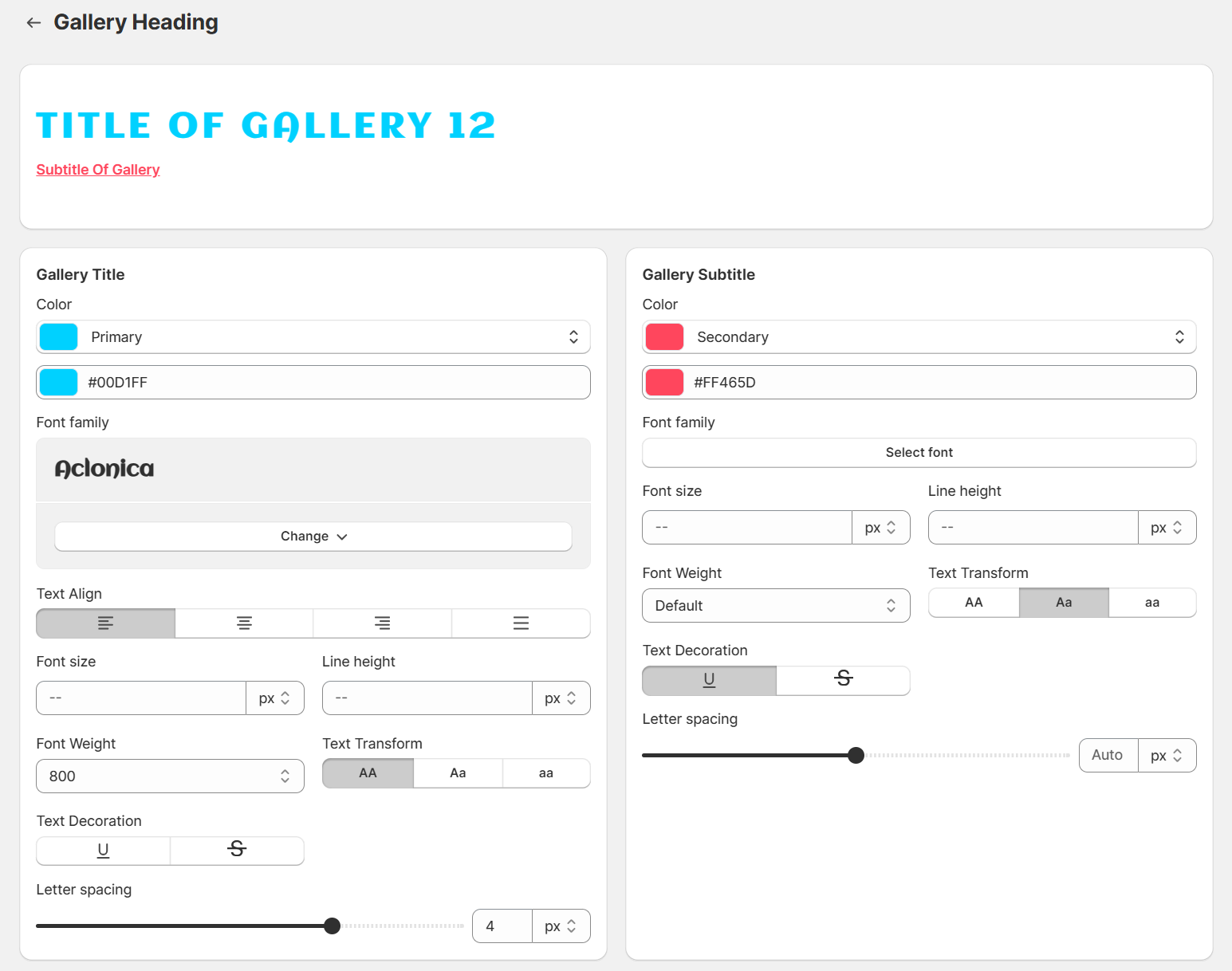Image resolution: width=1232 pixels, height=971 pixels.
Task: Click the Change font button
Action: pyautogui.click(x=313, y=537)
